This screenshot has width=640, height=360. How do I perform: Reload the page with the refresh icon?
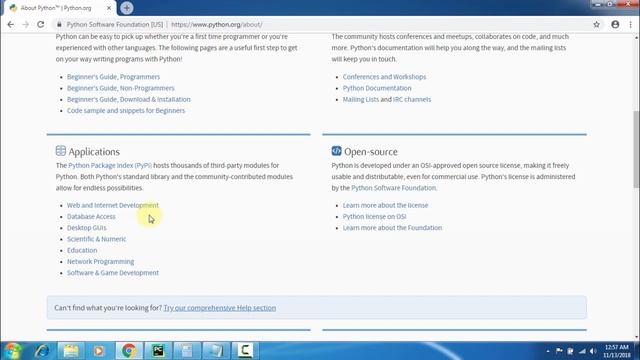[x=40, y=24]
